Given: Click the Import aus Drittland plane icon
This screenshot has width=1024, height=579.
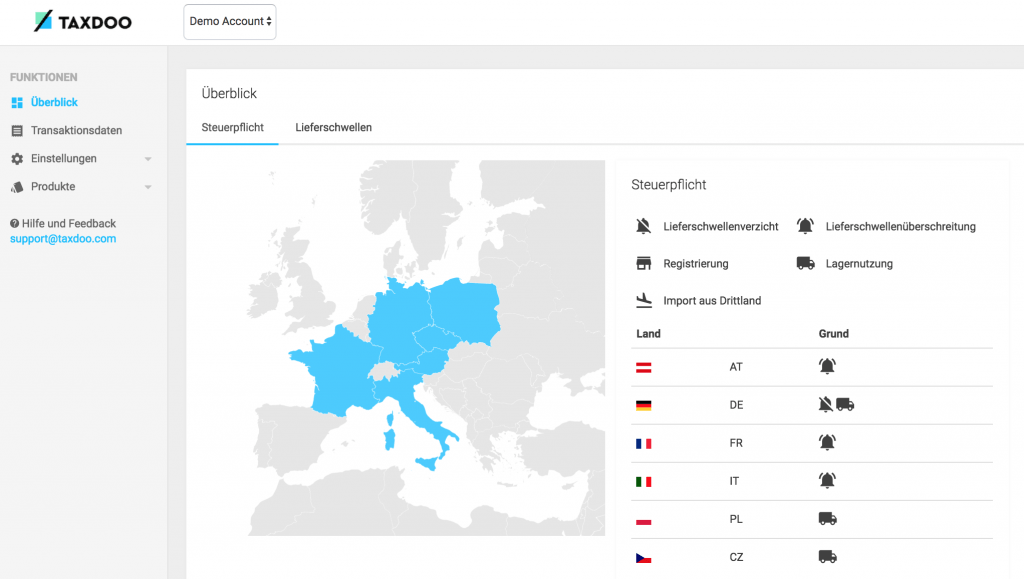Looking at the screenshot, I should (643, 300).
